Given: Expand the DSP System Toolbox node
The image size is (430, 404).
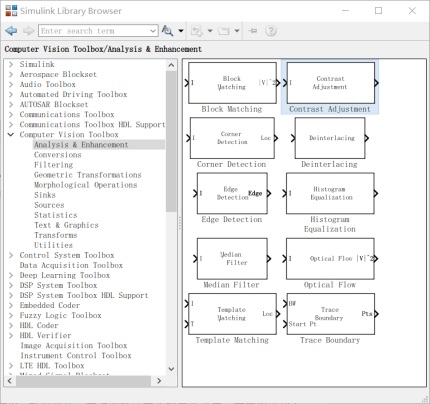Looking at the screenshot, I should [11, 285].
